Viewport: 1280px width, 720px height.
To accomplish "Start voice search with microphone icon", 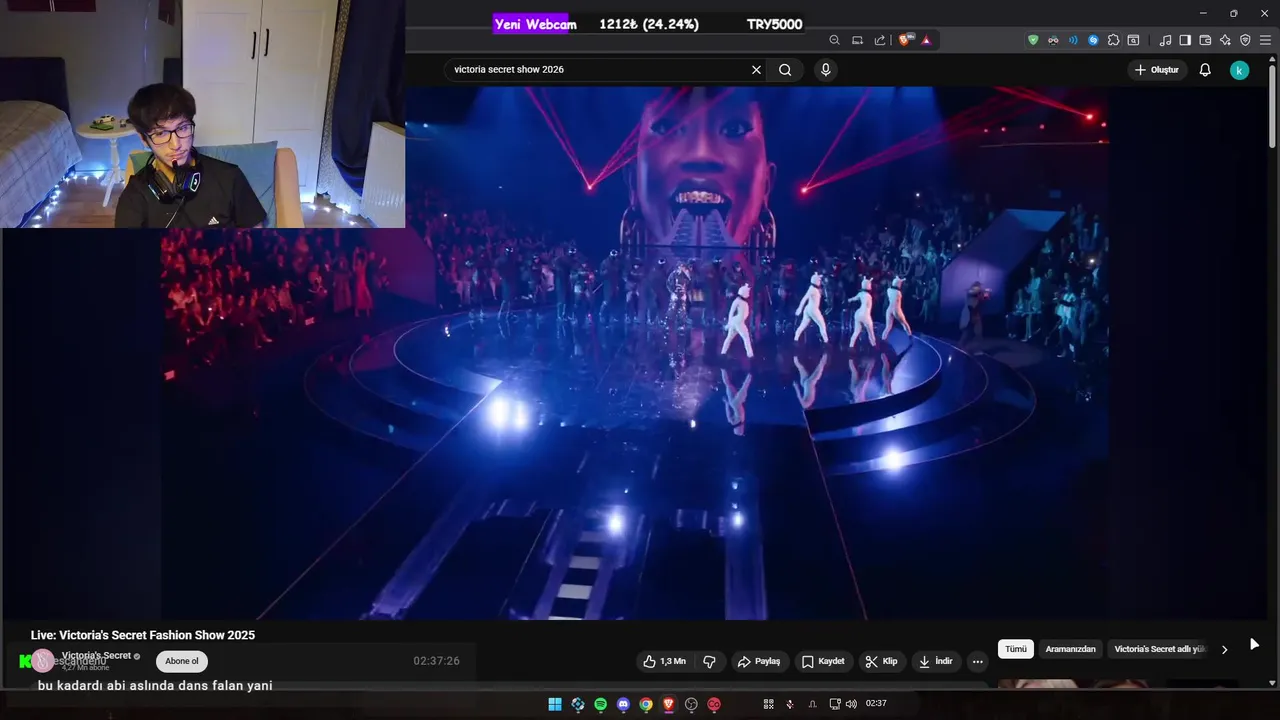I will point(825,70).
